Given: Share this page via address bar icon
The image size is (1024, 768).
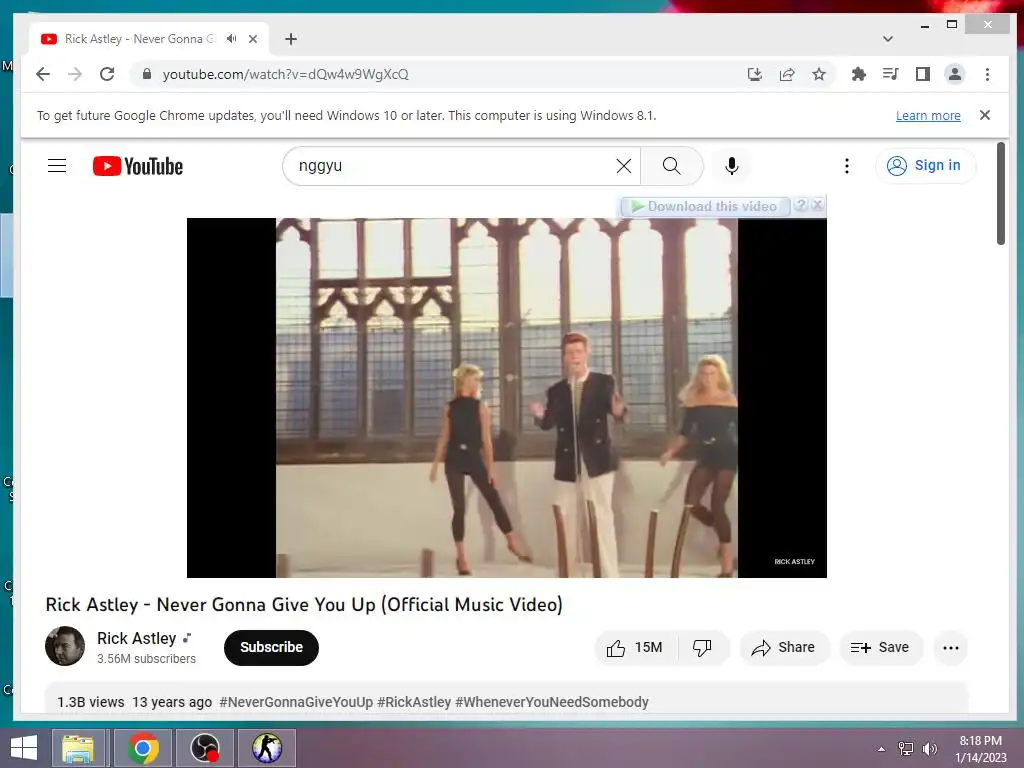Looking at the screenshot, I should pos(787,74).
